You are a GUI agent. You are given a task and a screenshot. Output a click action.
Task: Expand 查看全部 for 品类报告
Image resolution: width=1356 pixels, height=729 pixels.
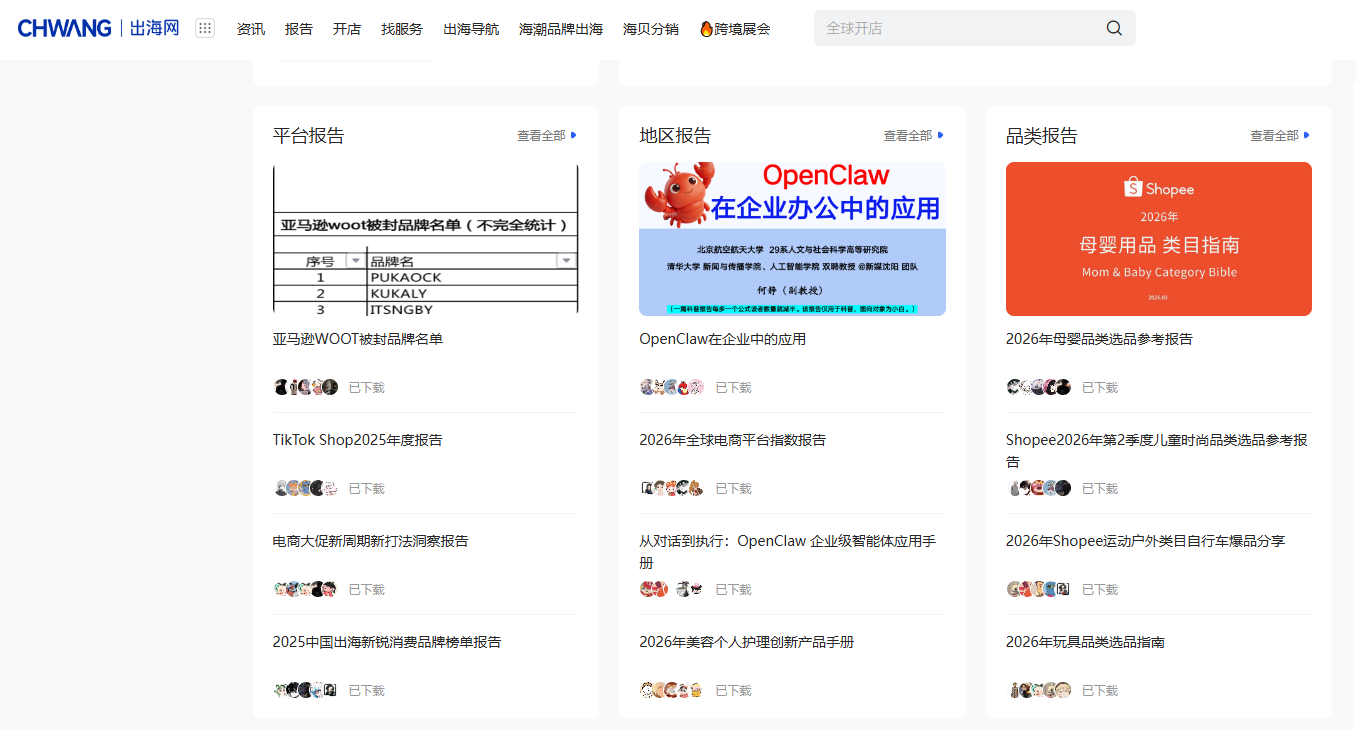tap(1279, 136)
